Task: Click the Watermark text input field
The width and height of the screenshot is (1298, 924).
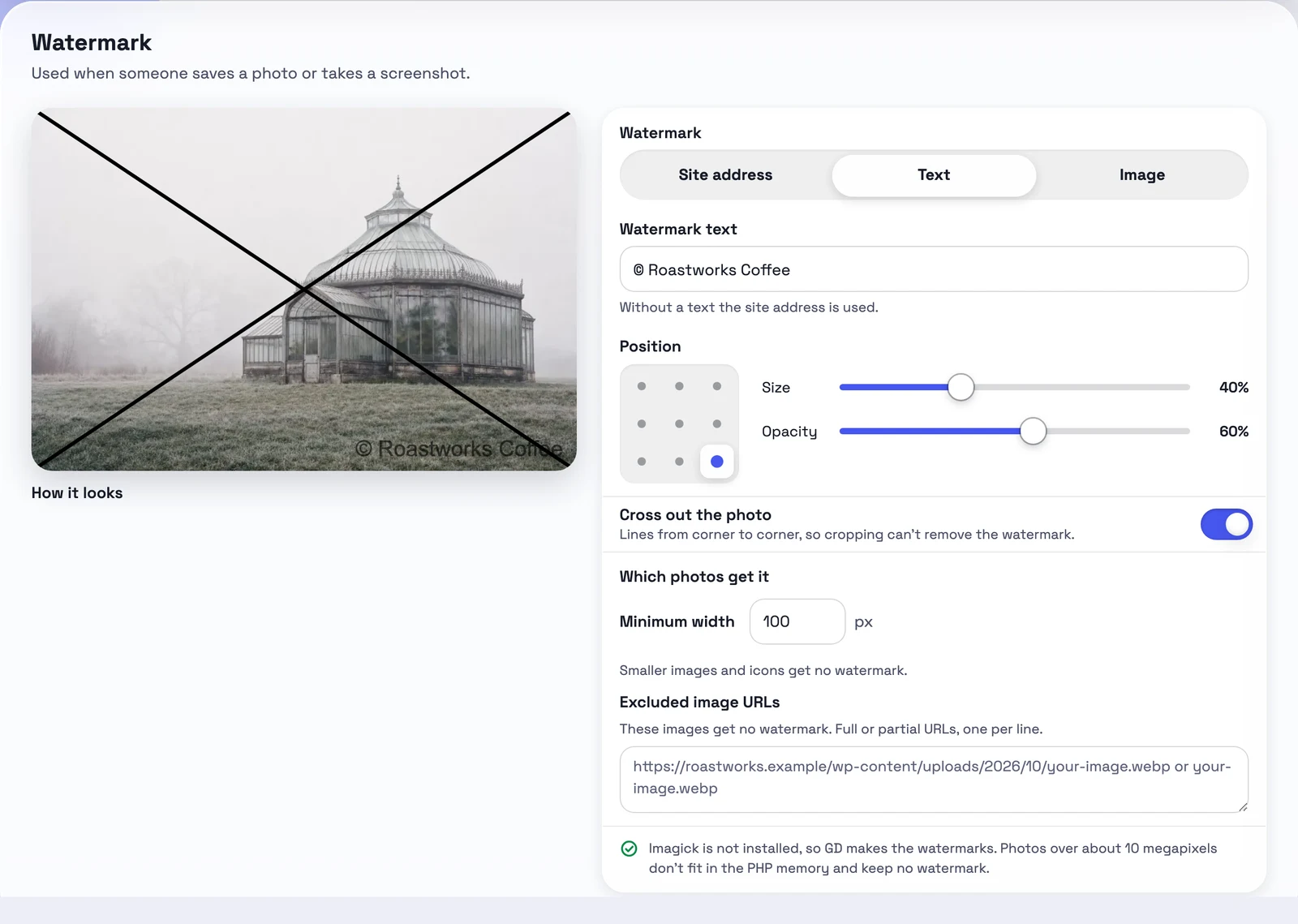Action: pyautogui.click(x=934, y=269)
